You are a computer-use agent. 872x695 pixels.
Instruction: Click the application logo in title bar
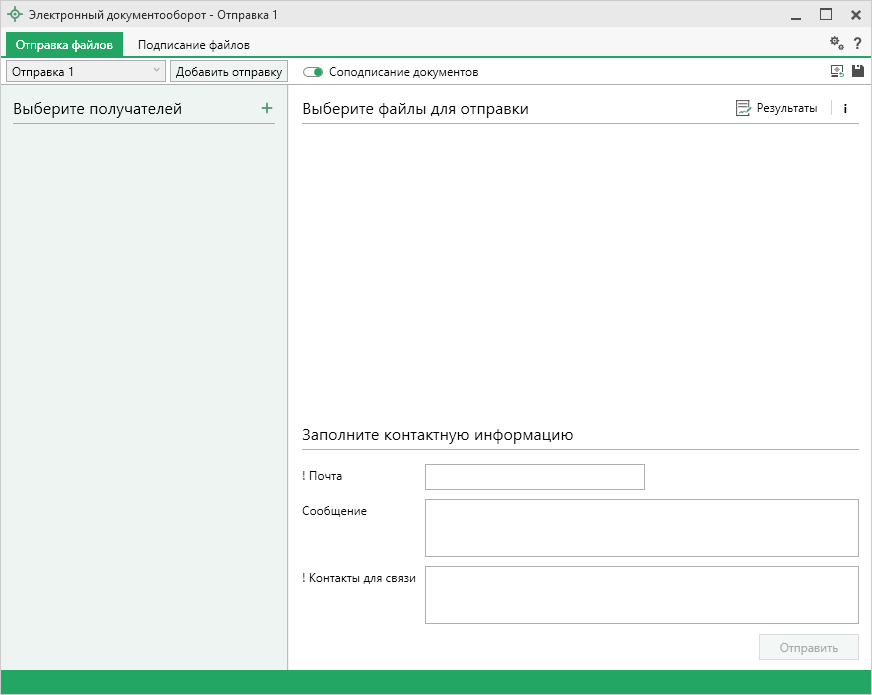tap(14, 15)
